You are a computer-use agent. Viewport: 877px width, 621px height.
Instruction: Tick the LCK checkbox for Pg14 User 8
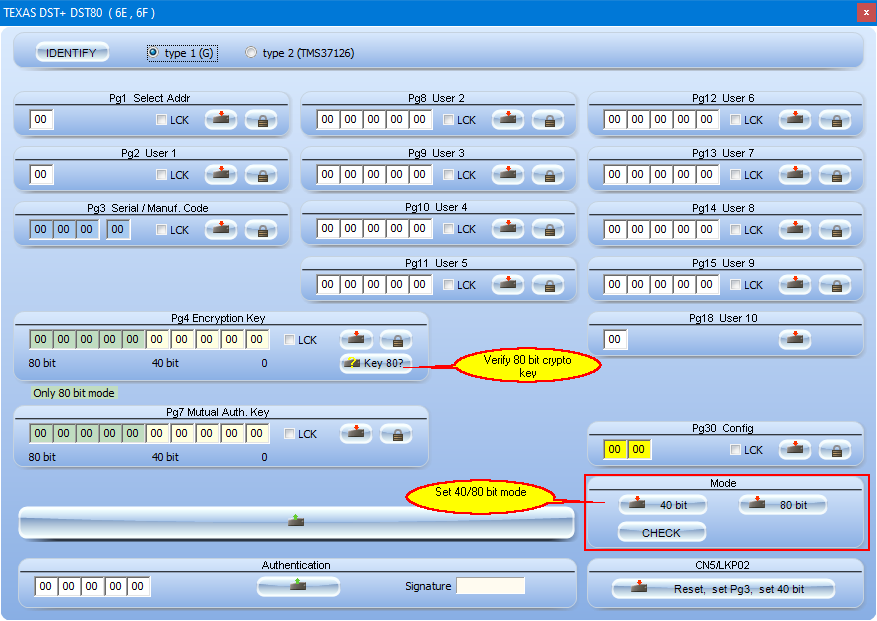pos(735,229)
